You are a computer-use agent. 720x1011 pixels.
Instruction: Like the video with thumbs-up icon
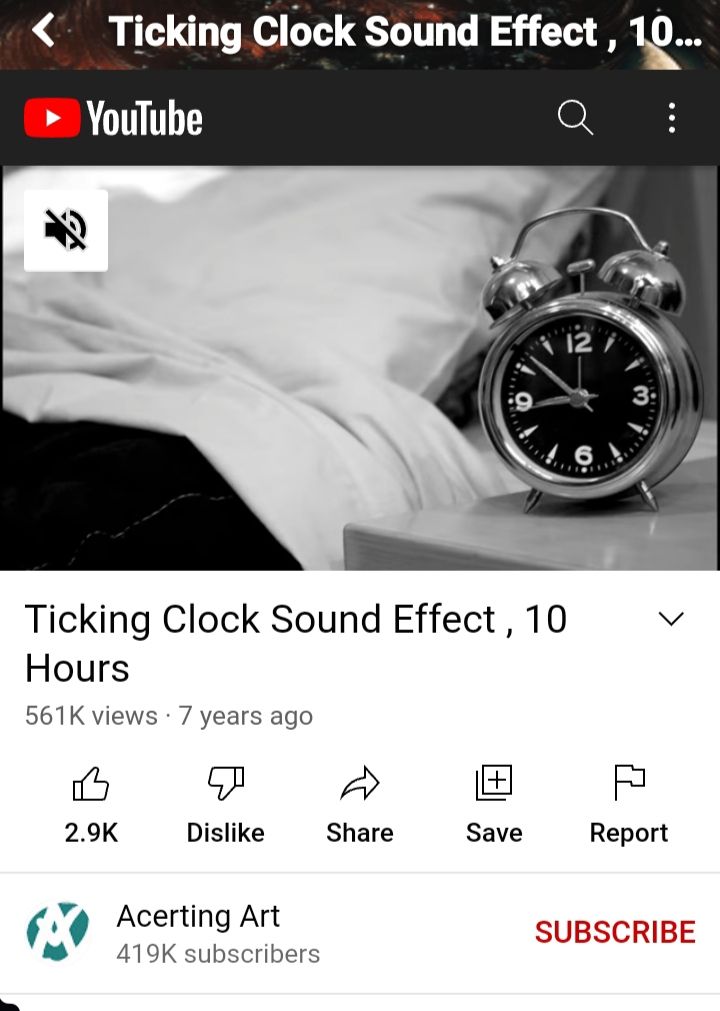click(x=91, y=783)
